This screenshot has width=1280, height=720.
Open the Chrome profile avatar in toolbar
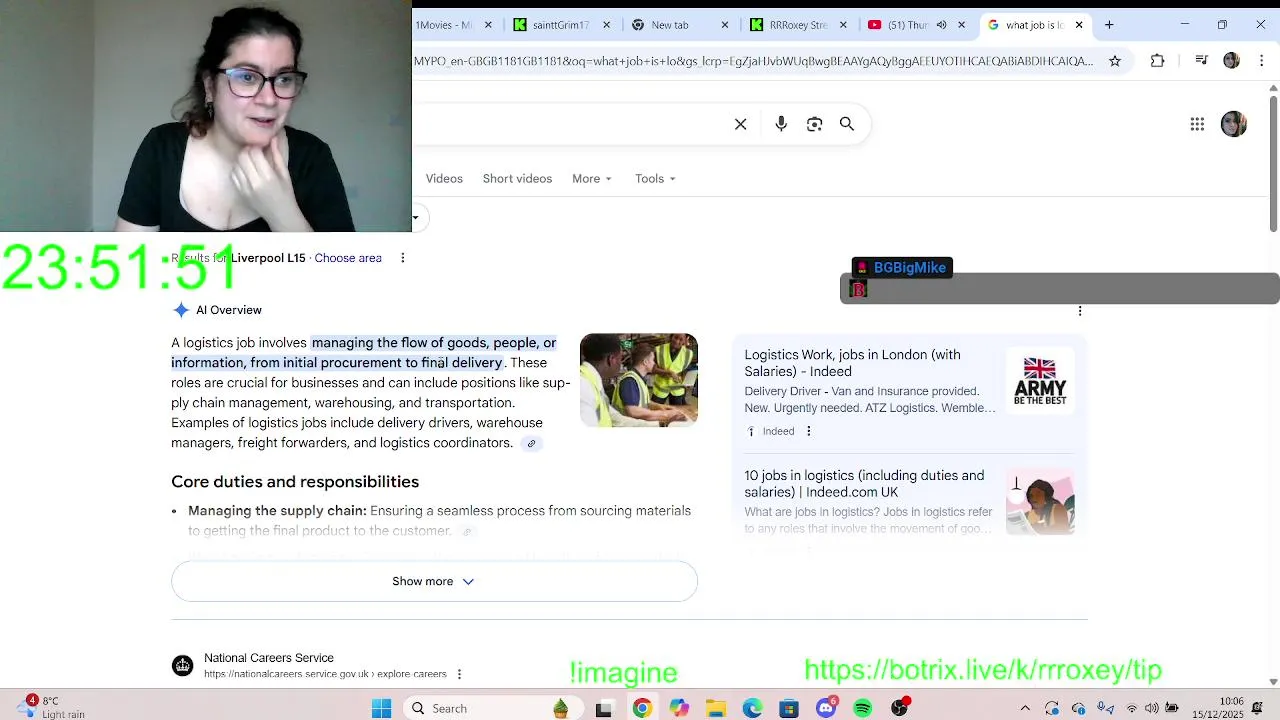[x=1232, y=61]
